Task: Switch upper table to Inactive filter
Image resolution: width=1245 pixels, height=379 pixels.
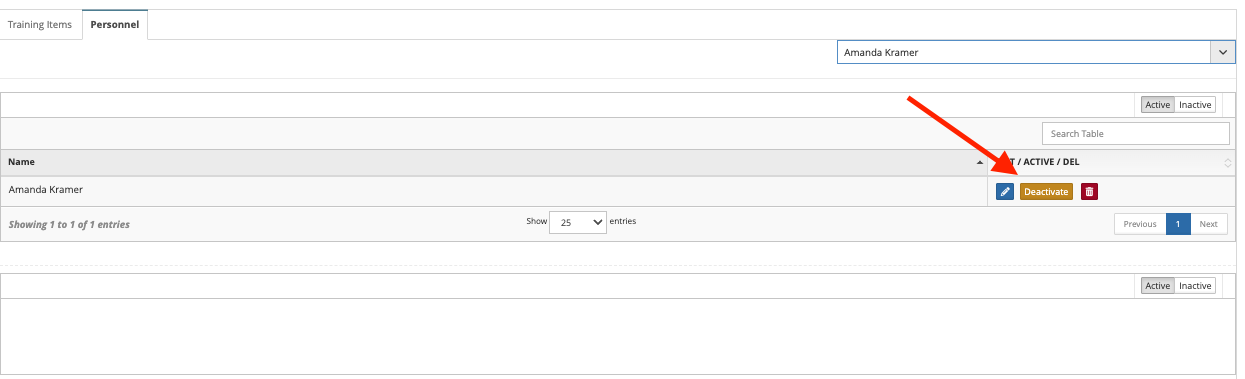Action: point(1195,105)
